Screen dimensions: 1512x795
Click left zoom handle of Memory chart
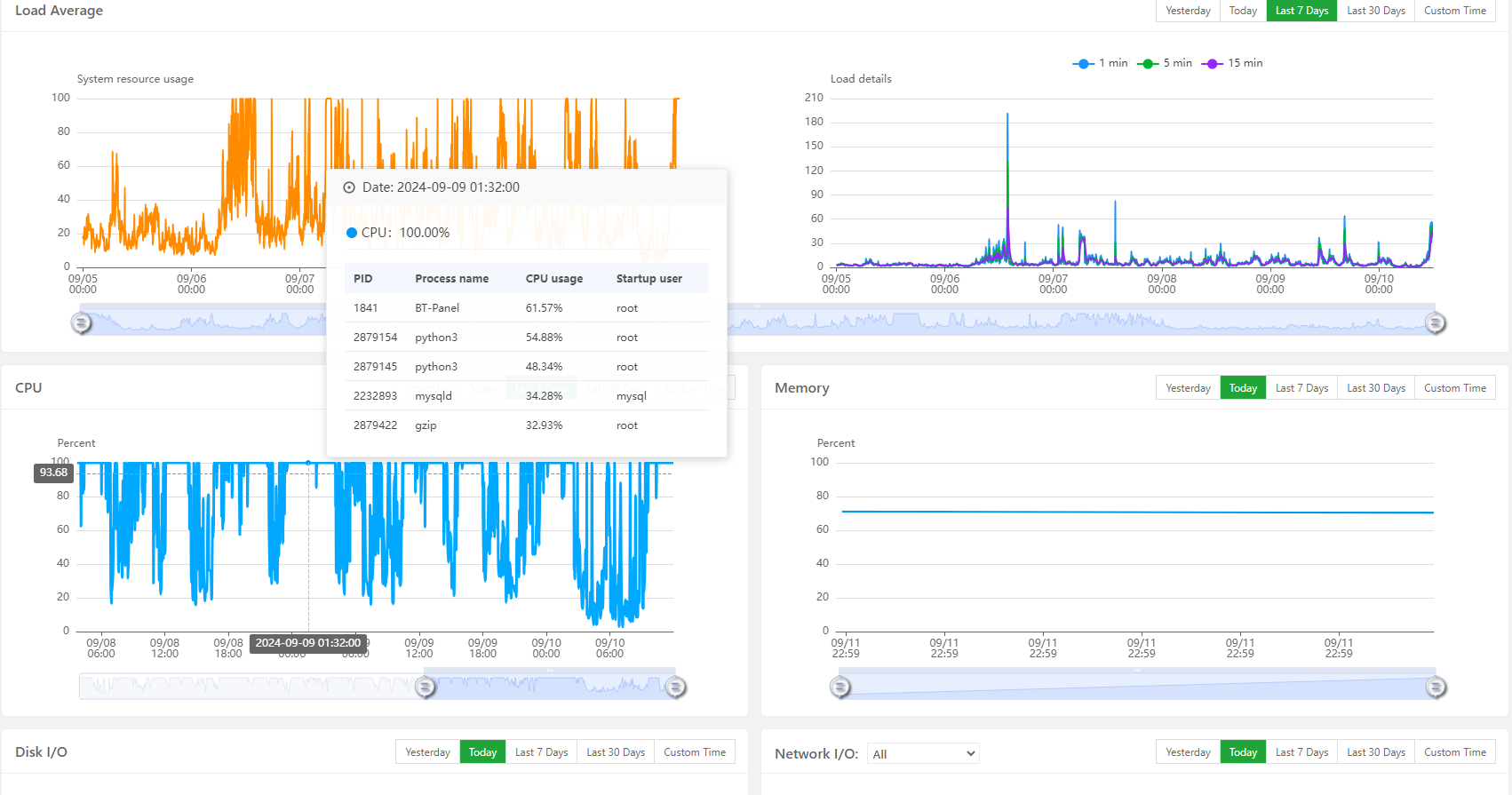[x=840, y=687]
